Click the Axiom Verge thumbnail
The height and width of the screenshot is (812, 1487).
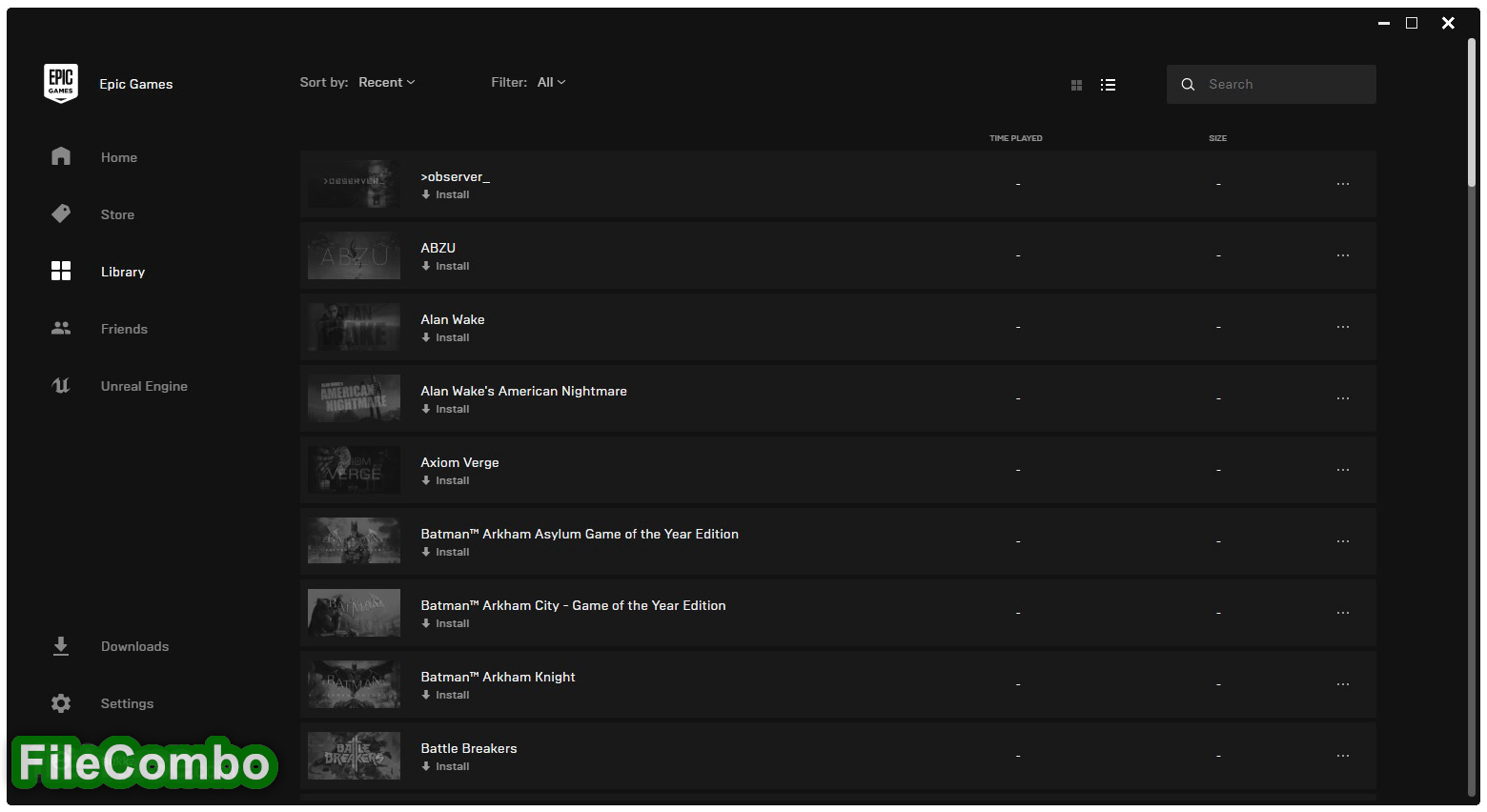(x=354, y=470)
